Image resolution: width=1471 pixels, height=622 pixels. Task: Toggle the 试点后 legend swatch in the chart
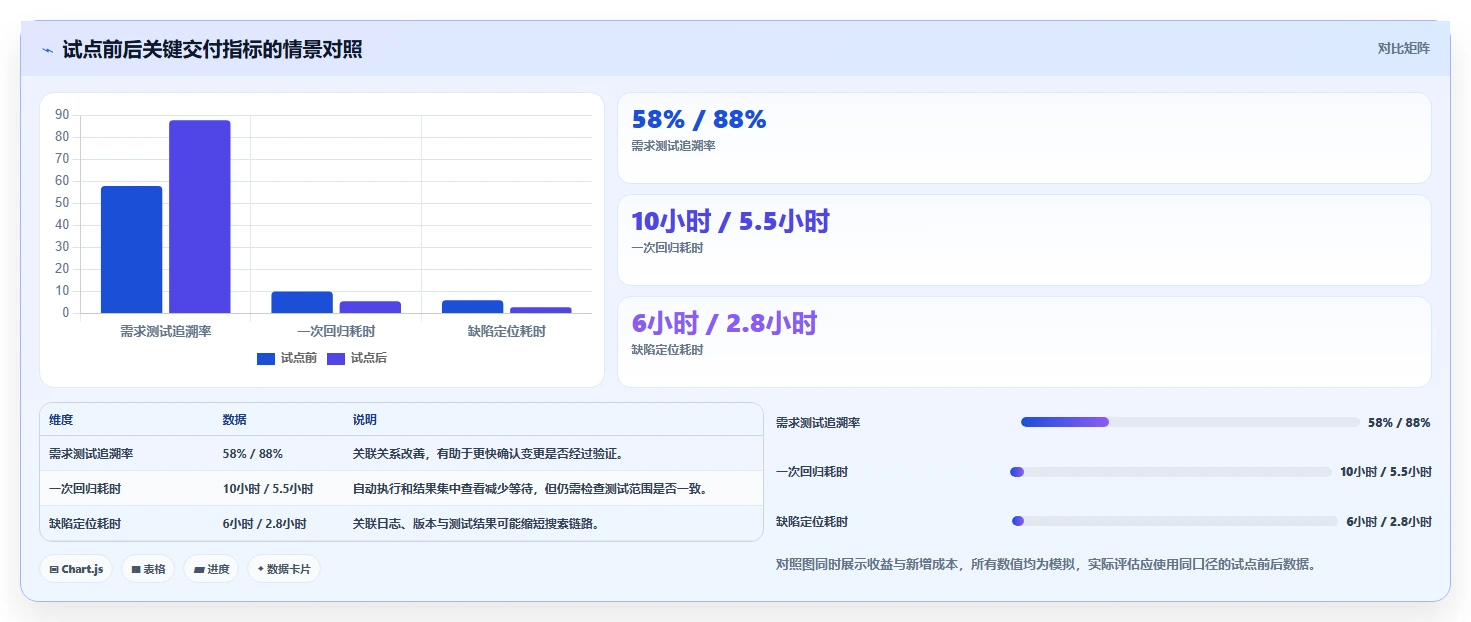[335, 359]
